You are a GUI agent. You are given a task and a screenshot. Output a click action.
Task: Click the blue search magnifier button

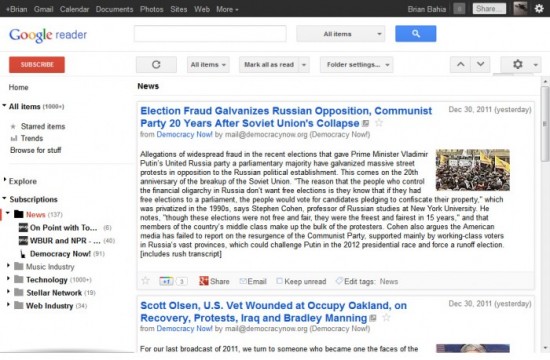coord(416,34)
